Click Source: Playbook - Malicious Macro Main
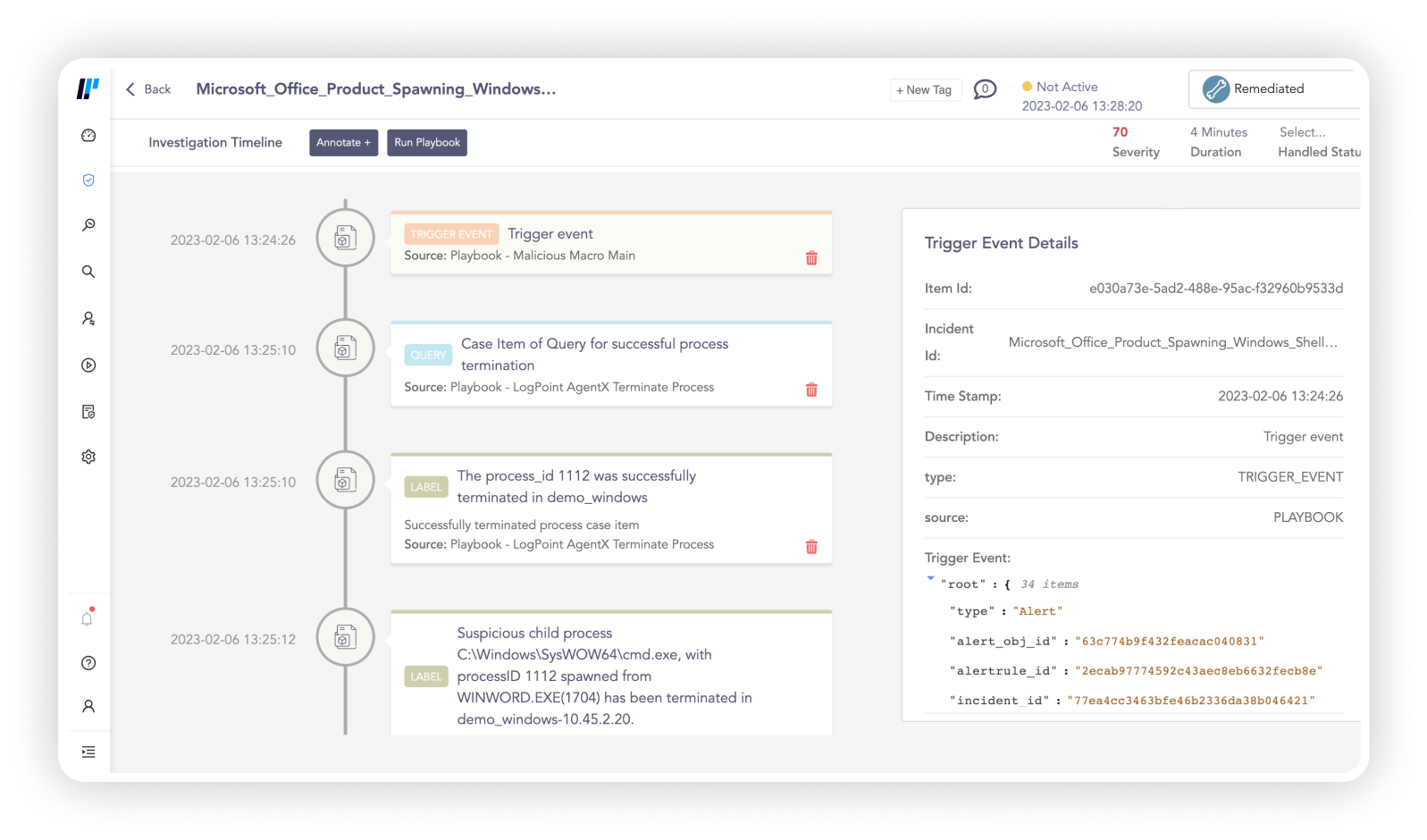 [520, 256]
